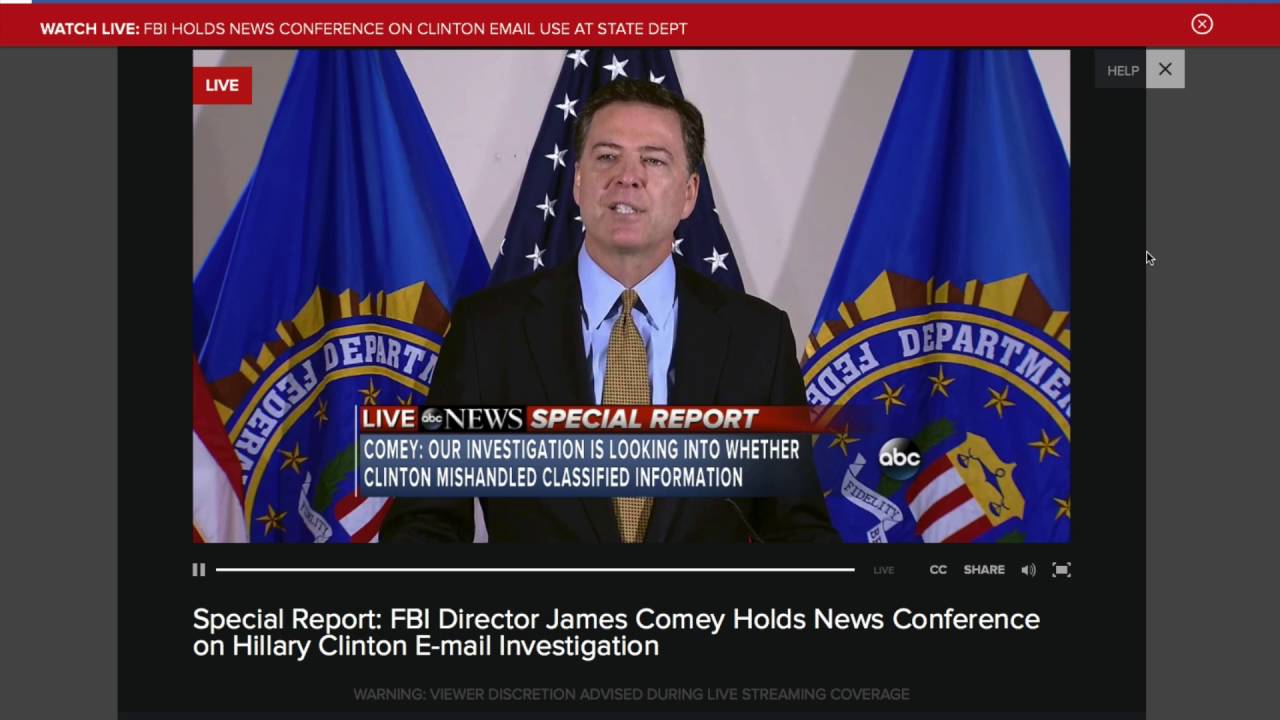Click the Comey caption text in the lower third

[x=581, y=464]
